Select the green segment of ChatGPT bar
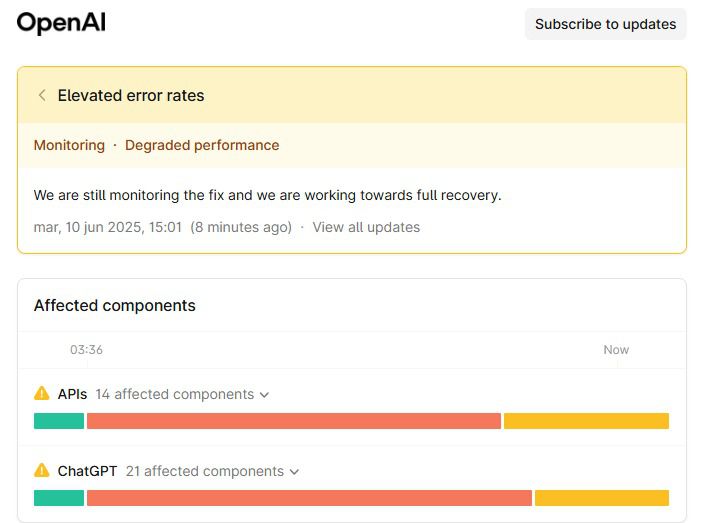 click(59, 498)
